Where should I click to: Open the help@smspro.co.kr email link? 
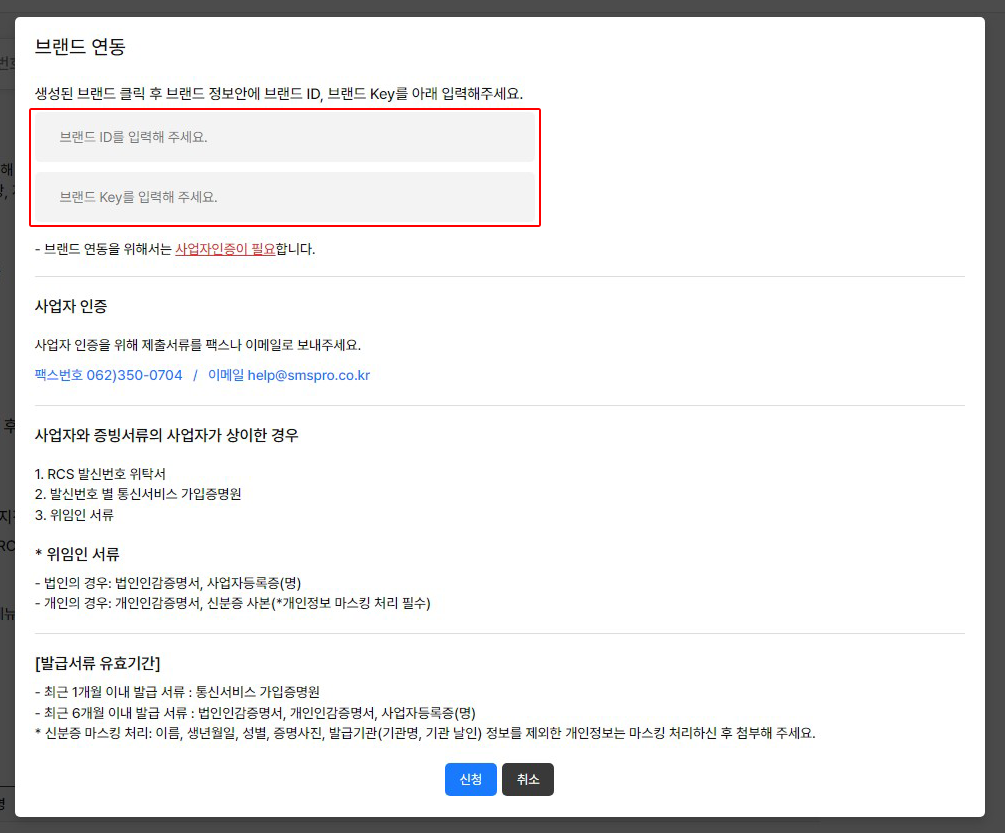point(289,375)
